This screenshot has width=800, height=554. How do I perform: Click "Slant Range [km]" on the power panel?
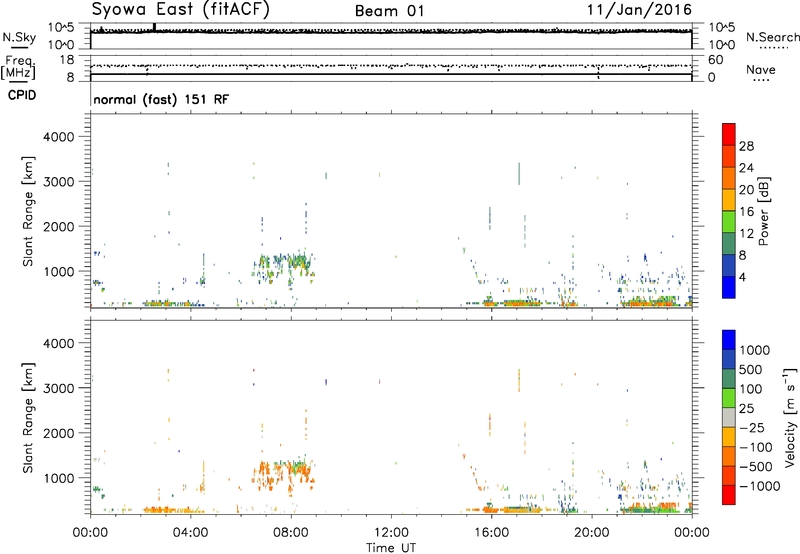click(x=28, y=211)
